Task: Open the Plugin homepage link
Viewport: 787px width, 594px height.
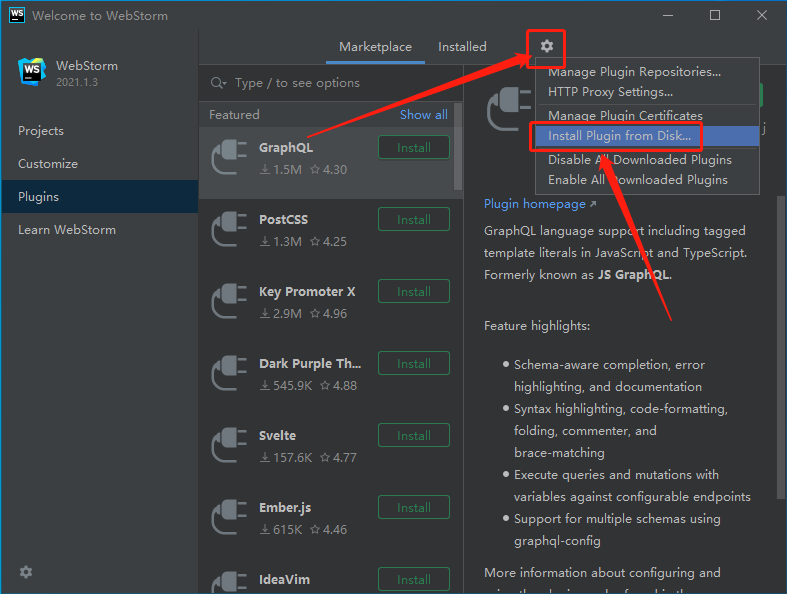Action: coord(540,204)
